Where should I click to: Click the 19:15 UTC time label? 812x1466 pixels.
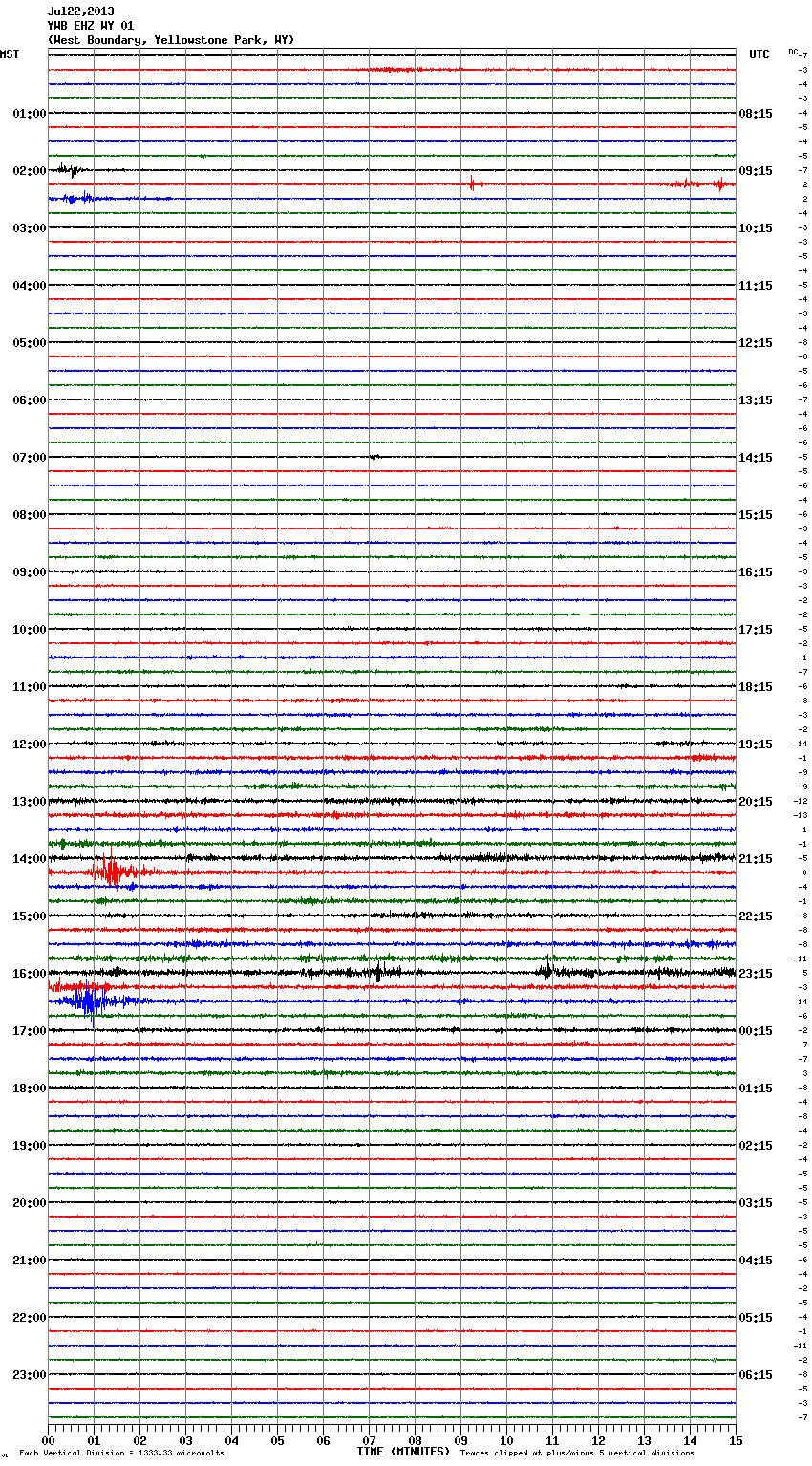tap(756, 744)
